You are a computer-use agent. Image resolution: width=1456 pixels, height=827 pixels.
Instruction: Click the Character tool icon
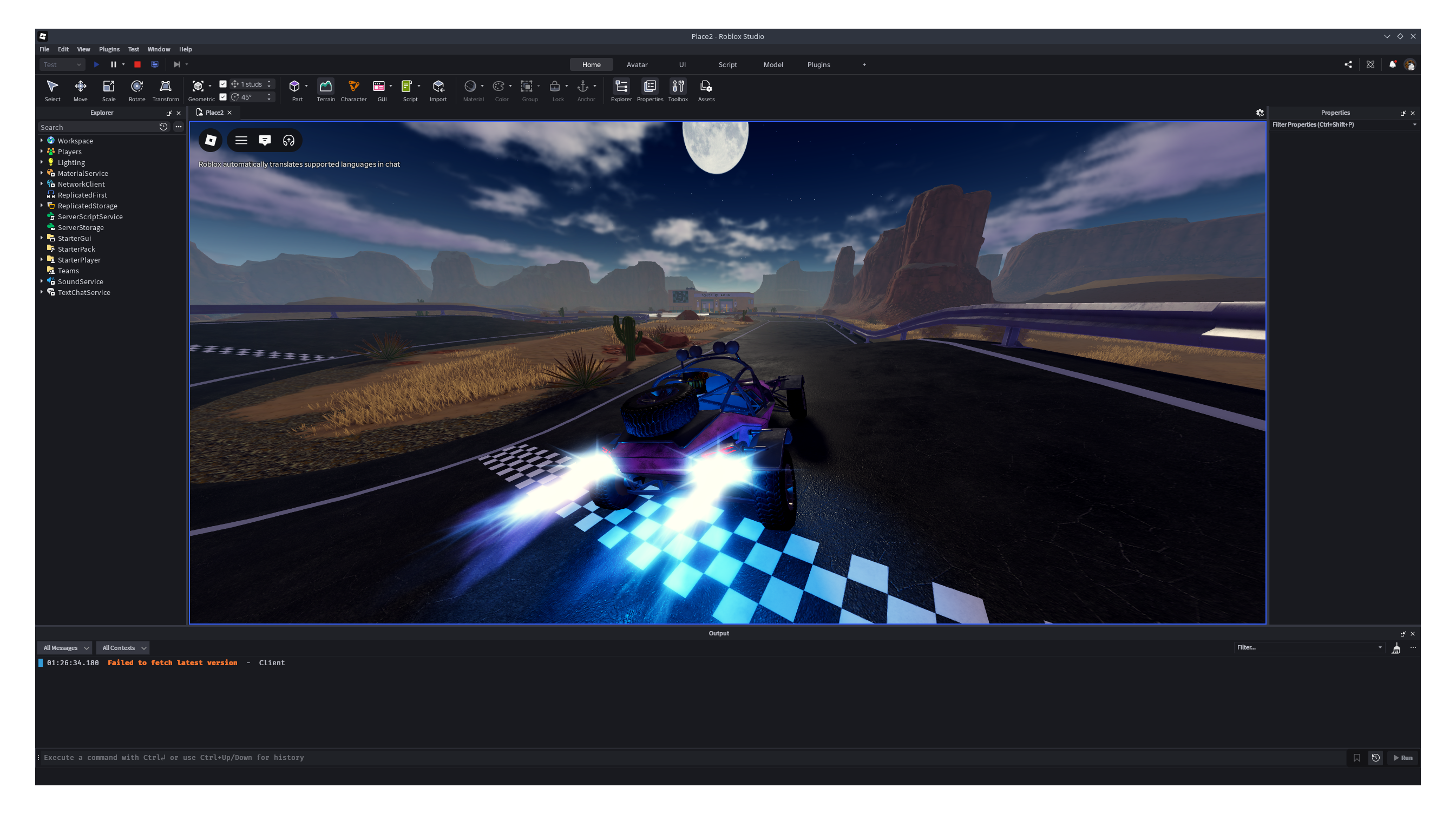click(x=353, y=87)
